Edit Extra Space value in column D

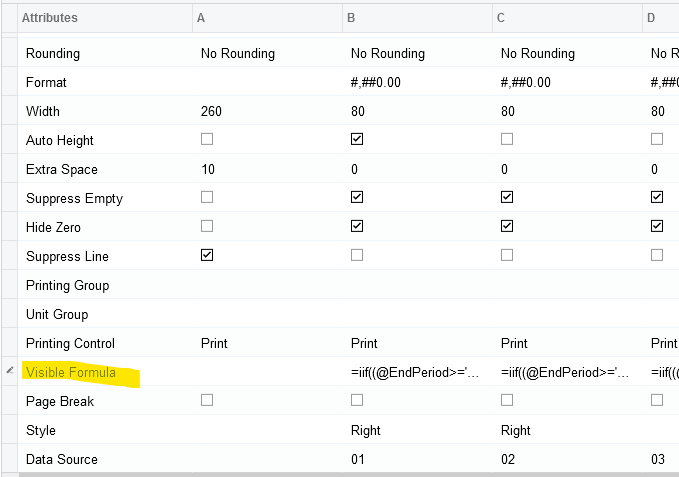[x=661, y=169]
